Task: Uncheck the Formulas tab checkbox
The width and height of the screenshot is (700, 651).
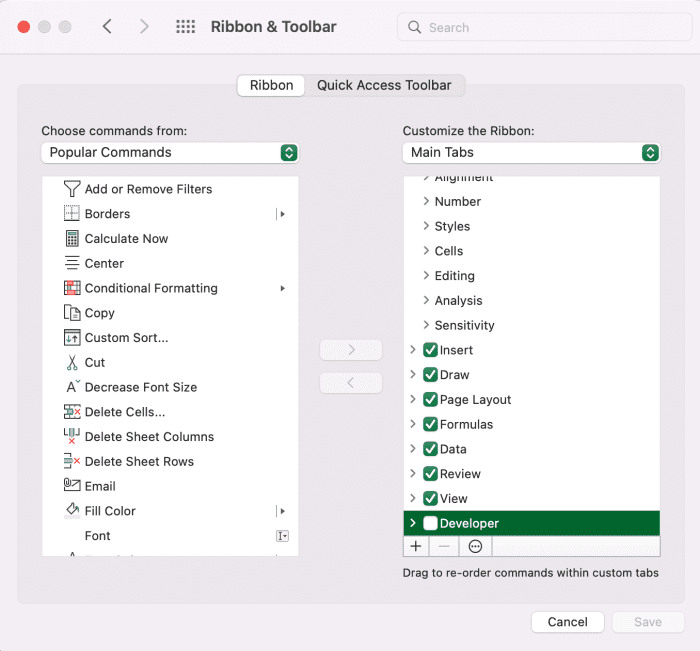Action: click(x=430, y=424)
